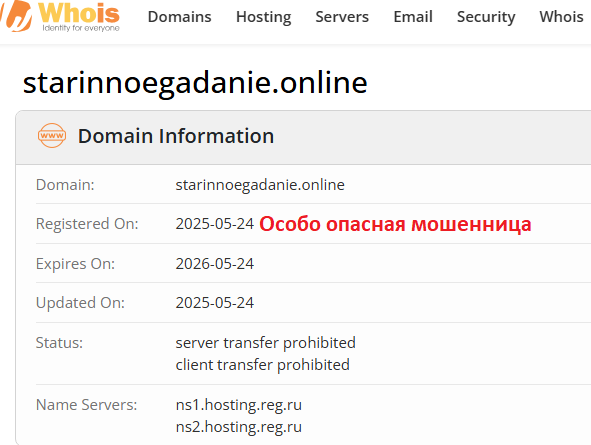Click the expiry date 2026-05-24
The width and height of the screenshot is (591, 445).
pos(215,264)
